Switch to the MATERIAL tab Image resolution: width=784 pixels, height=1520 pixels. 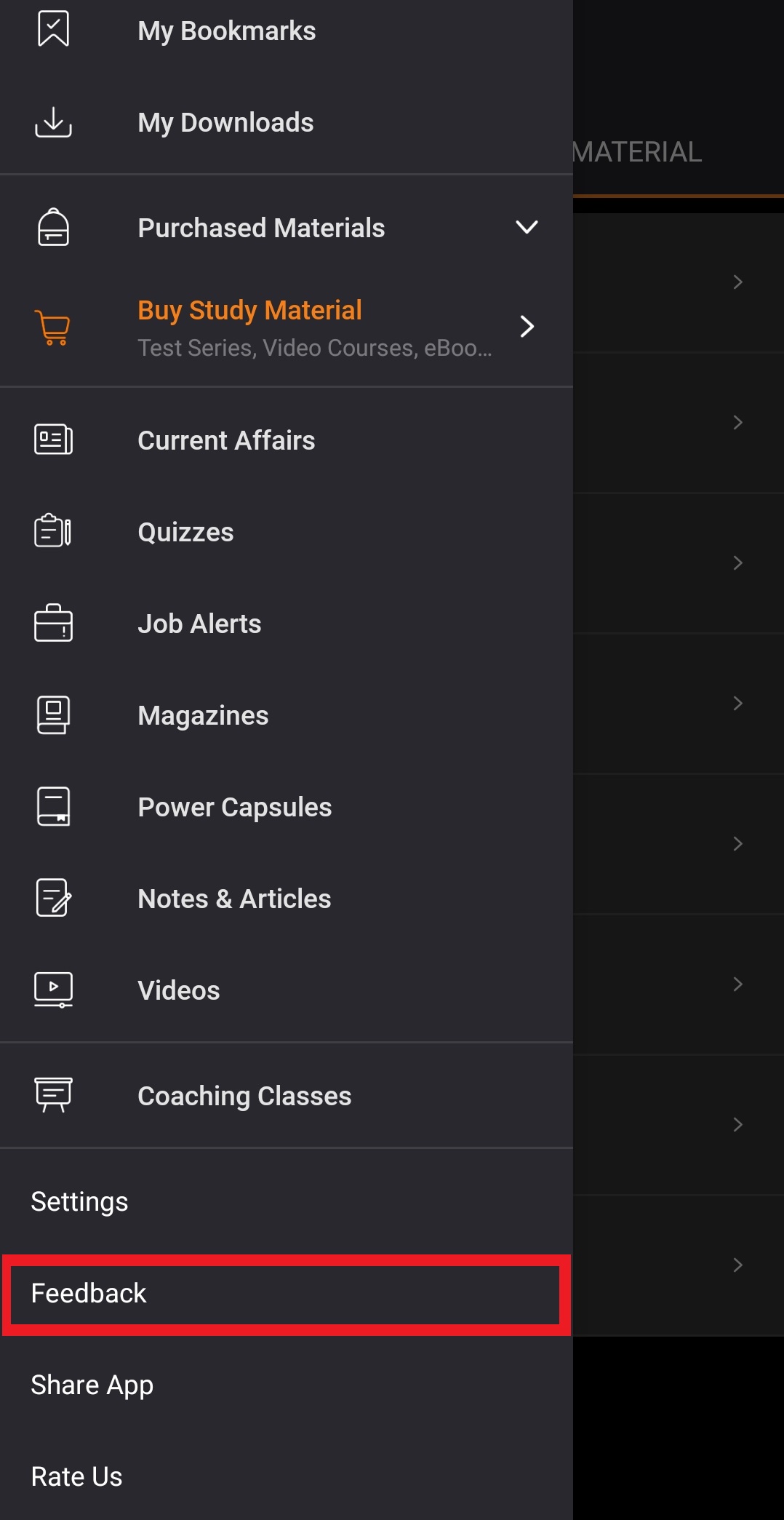[636, 151]
